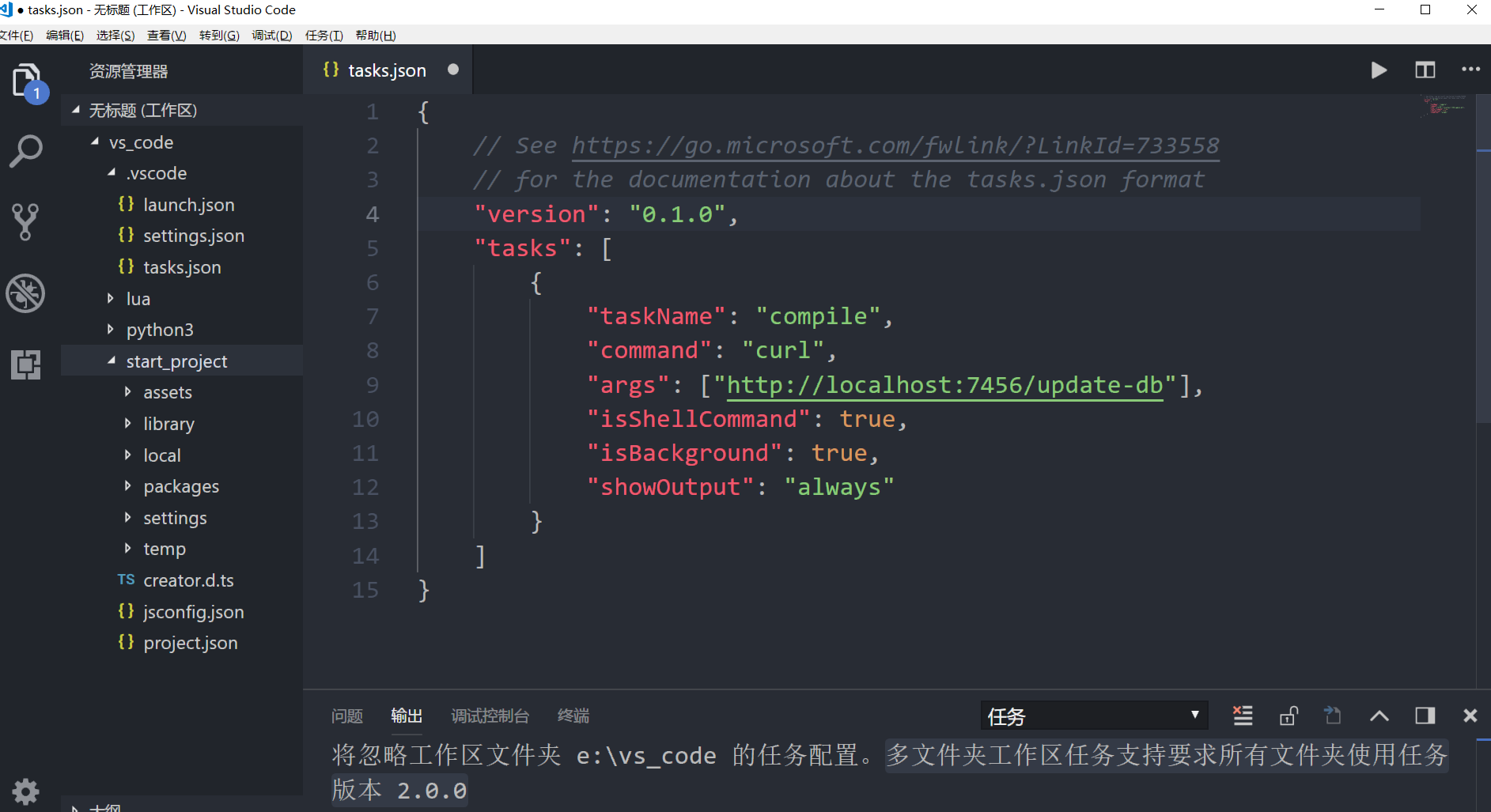
Task: Run the task with the play icon
Action: tap(1379, 70)
